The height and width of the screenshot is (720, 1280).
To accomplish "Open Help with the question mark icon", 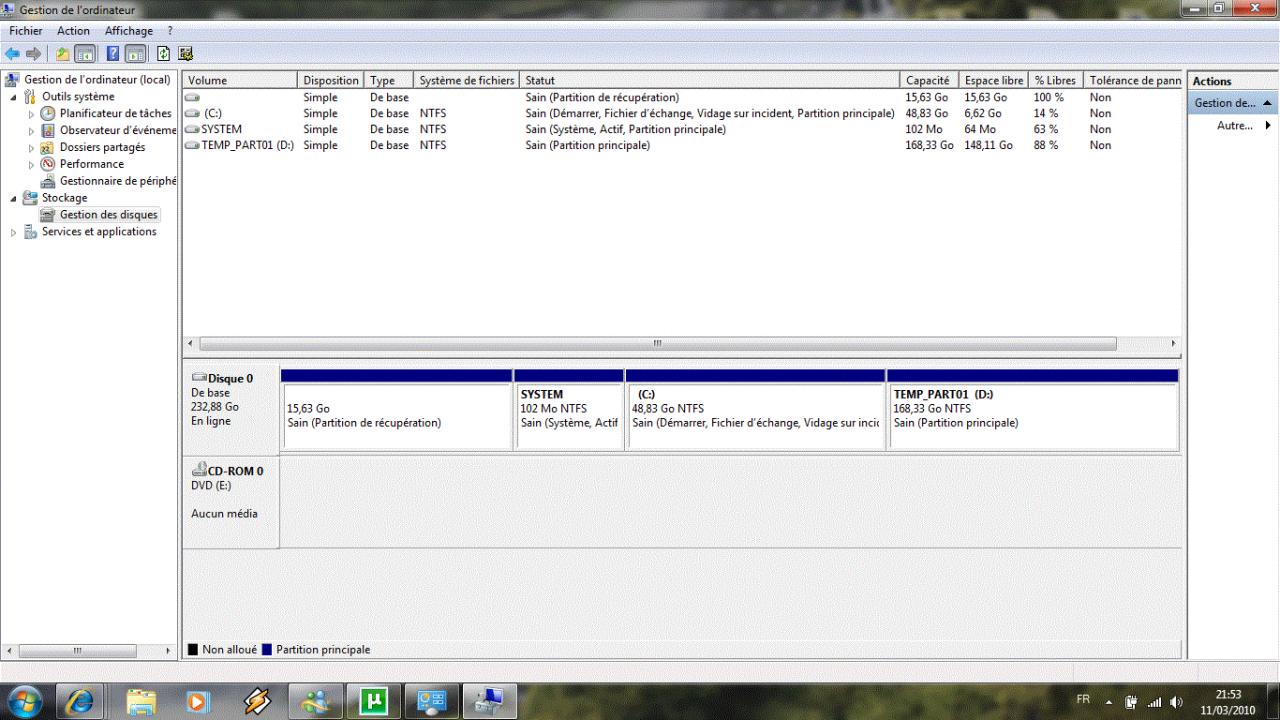I will tap(113, 53).
